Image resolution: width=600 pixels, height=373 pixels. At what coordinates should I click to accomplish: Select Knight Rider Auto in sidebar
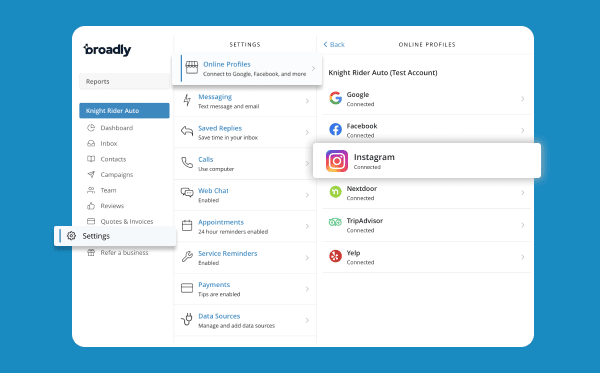(x=124, y=111)
